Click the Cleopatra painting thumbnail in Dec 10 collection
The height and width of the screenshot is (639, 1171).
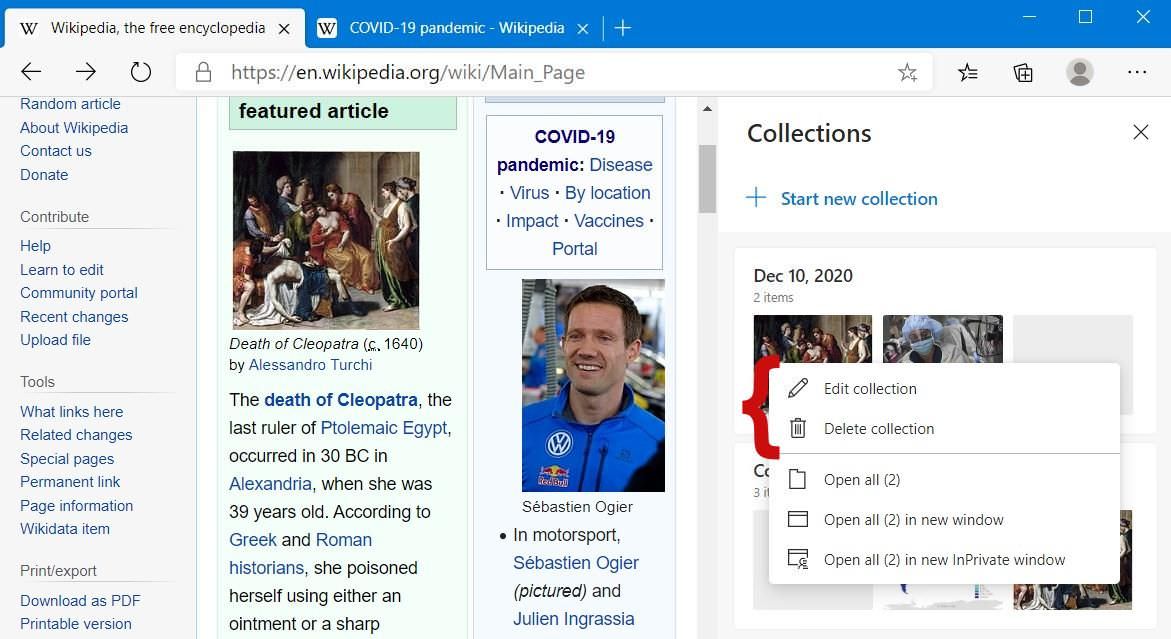813,339
